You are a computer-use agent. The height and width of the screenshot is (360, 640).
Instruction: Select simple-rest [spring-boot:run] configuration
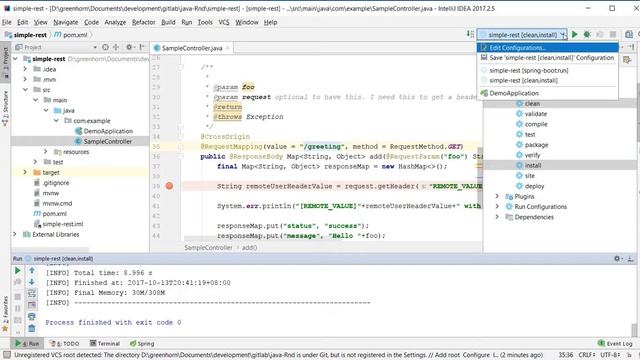[547, 70]
